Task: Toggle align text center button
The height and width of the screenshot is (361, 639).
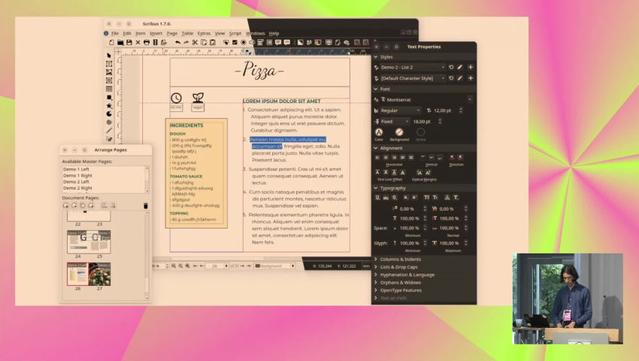Action: pyautogui.click(x=386, y=157)
